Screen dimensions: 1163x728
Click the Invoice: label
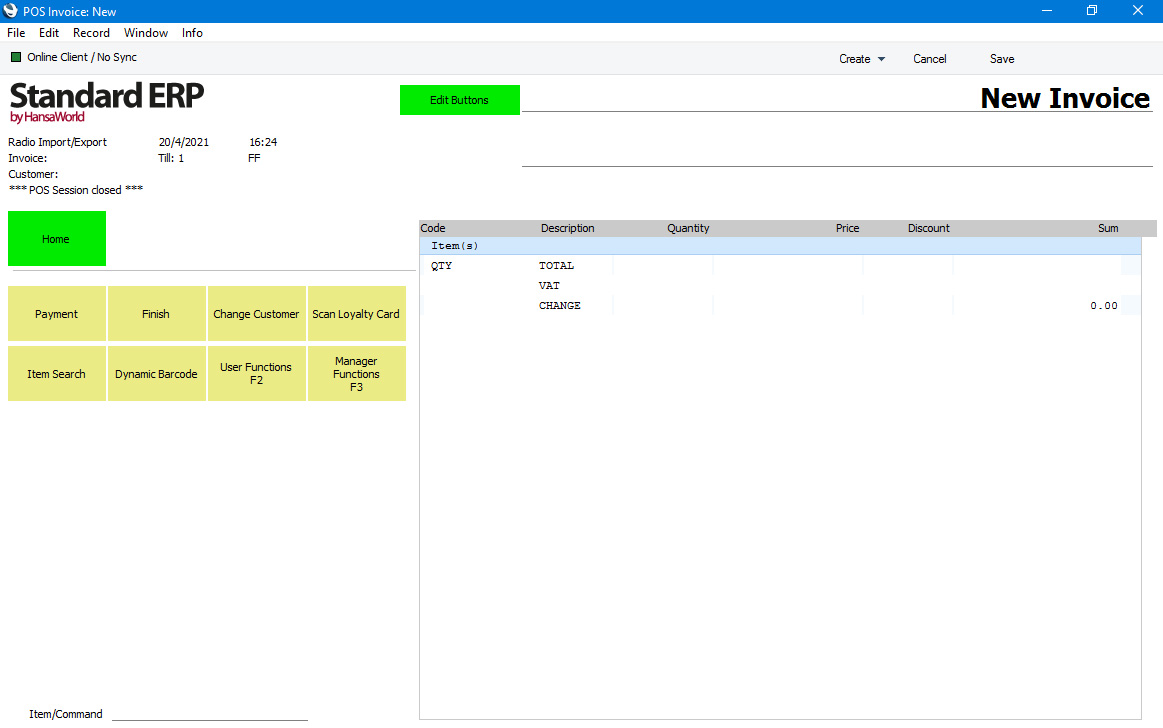(x=27, y=158)
